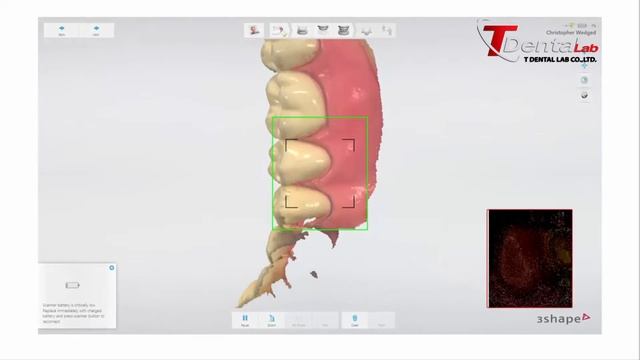This screenshot has height=360, width=640.
Task: Open the last greyed workflow step icon
Action: 387,31
